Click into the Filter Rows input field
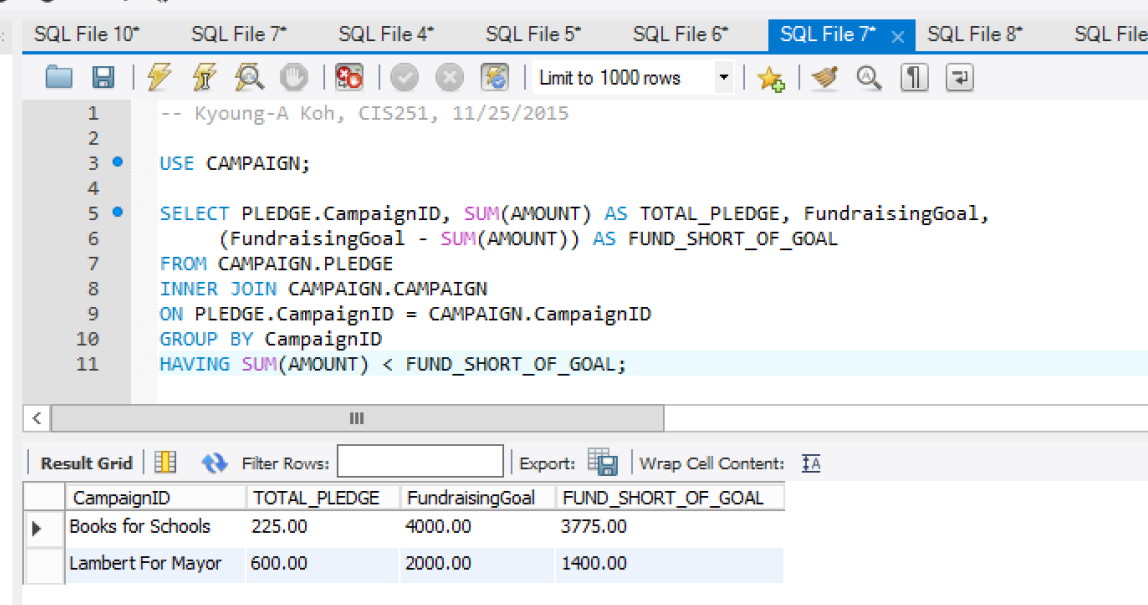The width and height of the screenshot is (1148, 605). pos(420,462)
